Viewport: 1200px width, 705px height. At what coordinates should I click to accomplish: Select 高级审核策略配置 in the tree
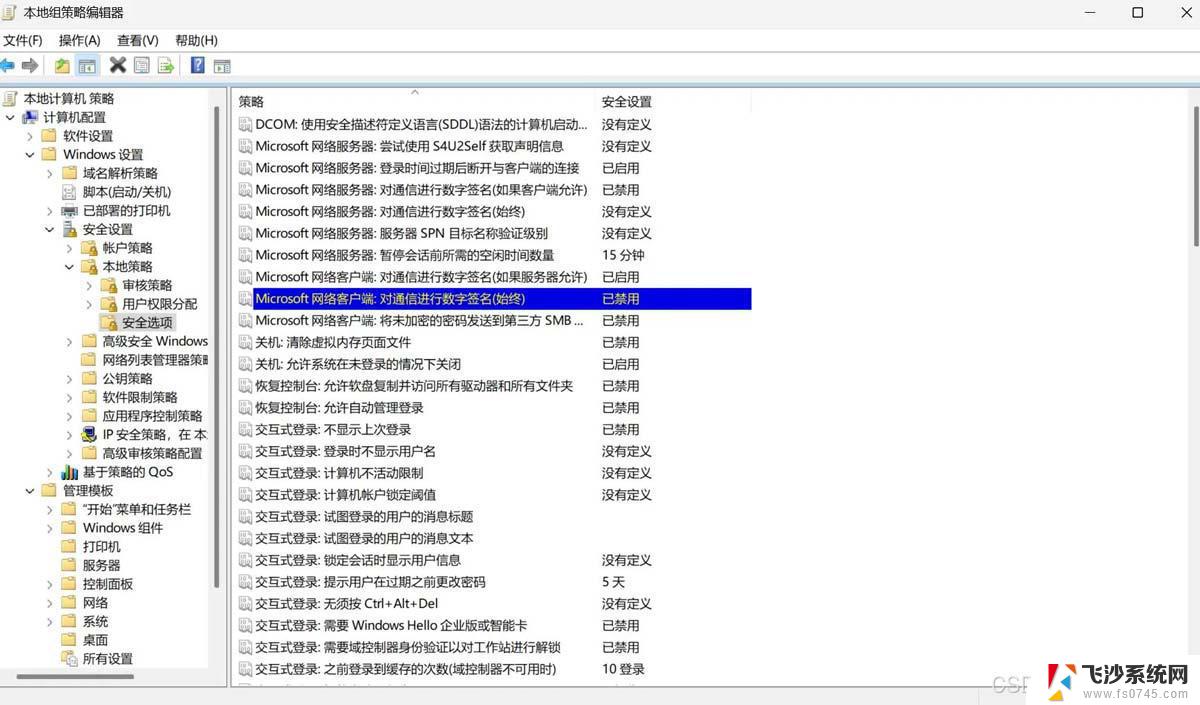tap(152, 453)
